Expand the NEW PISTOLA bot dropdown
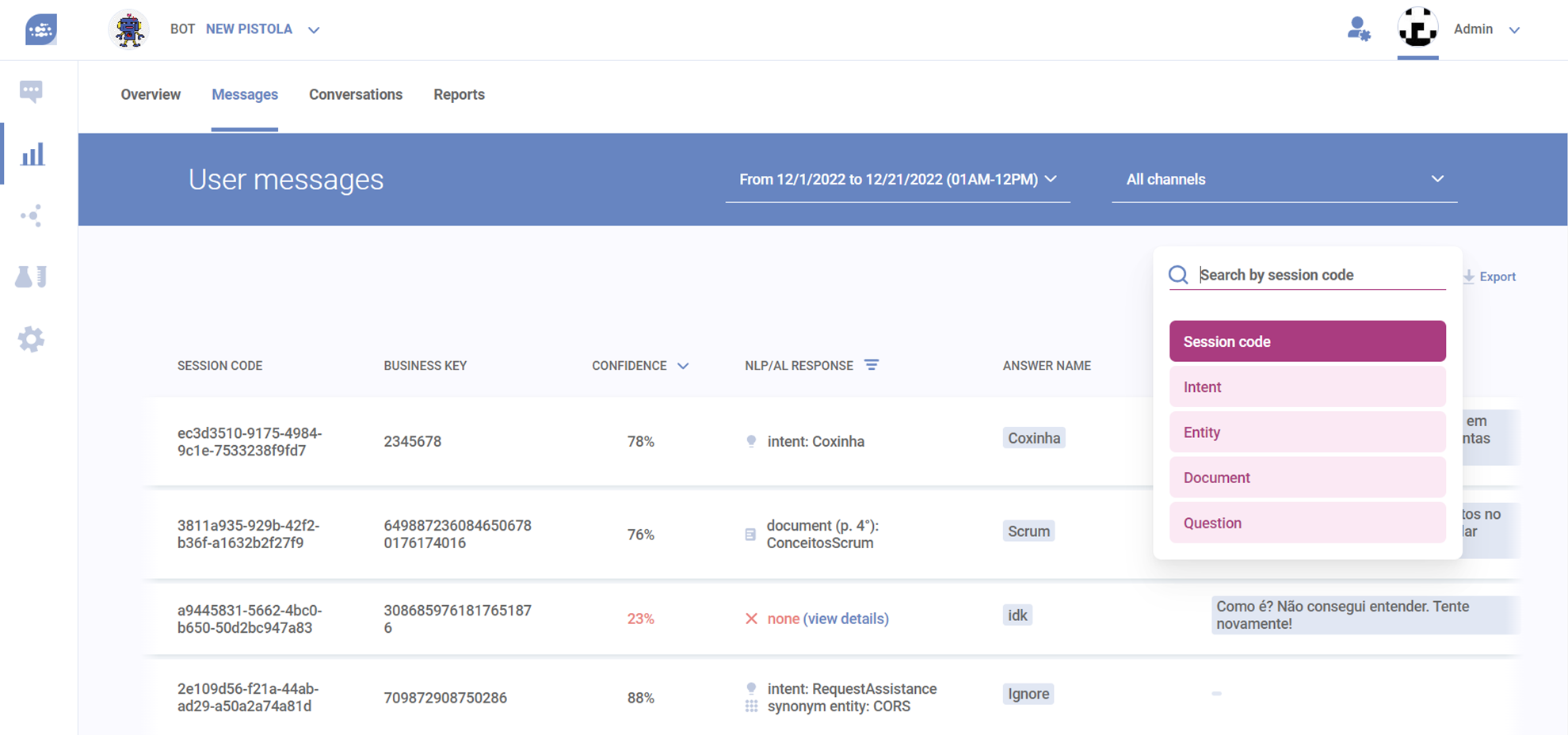Screen dimensions: 1568x735 tap(314, 30)
